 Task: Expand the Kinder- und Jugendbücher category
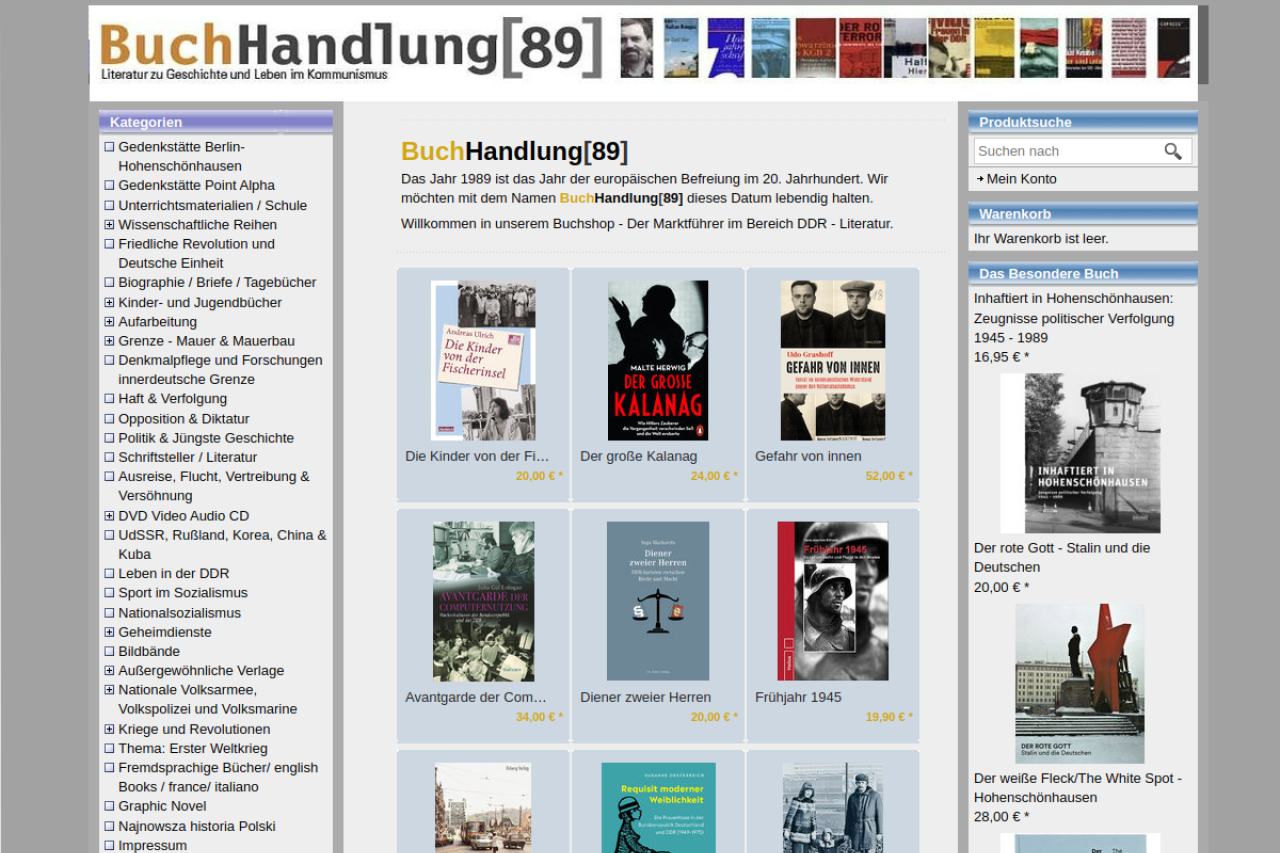tap(109, 302)
